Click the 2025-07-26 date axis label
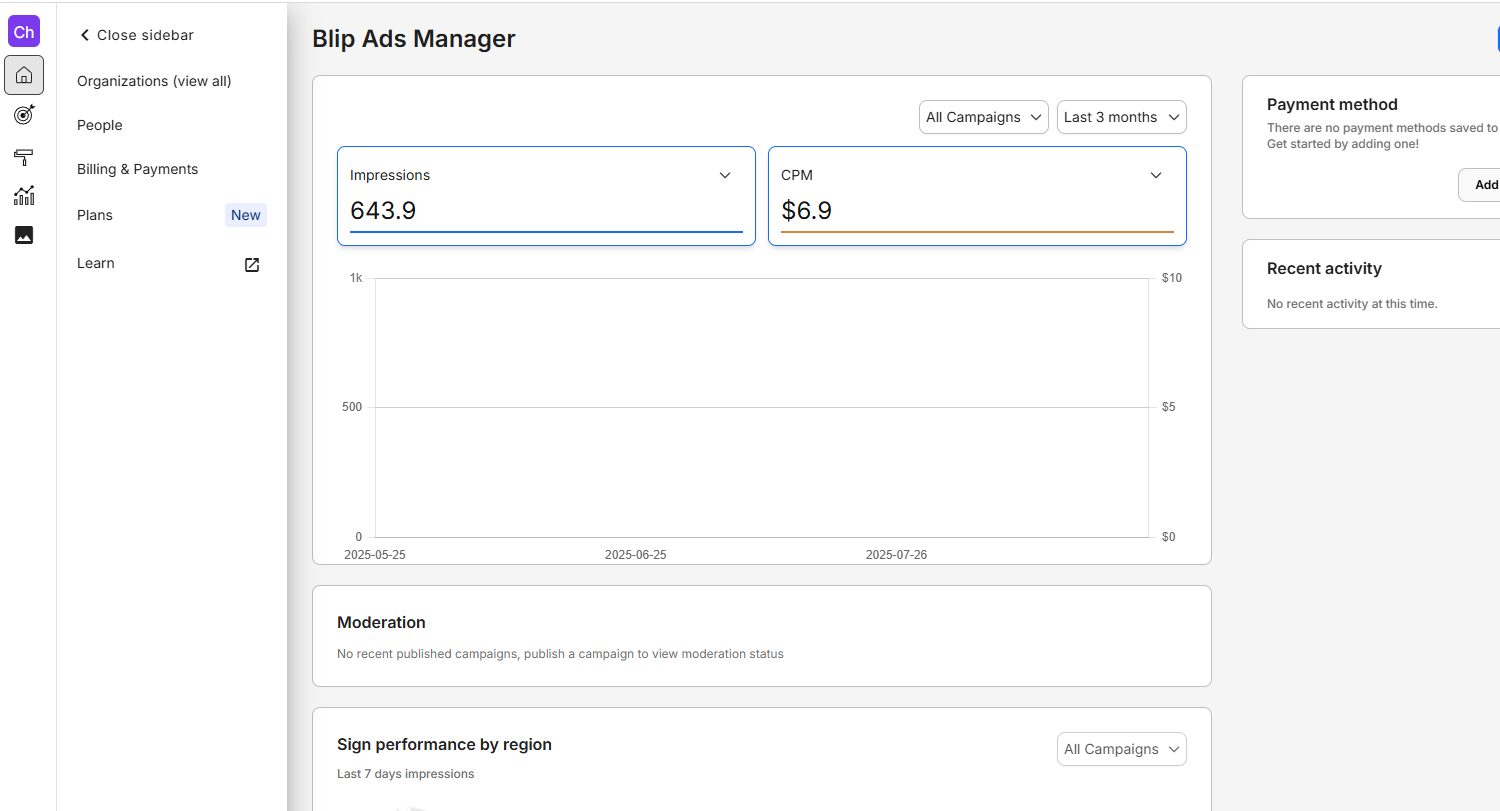 pos(896,555)
